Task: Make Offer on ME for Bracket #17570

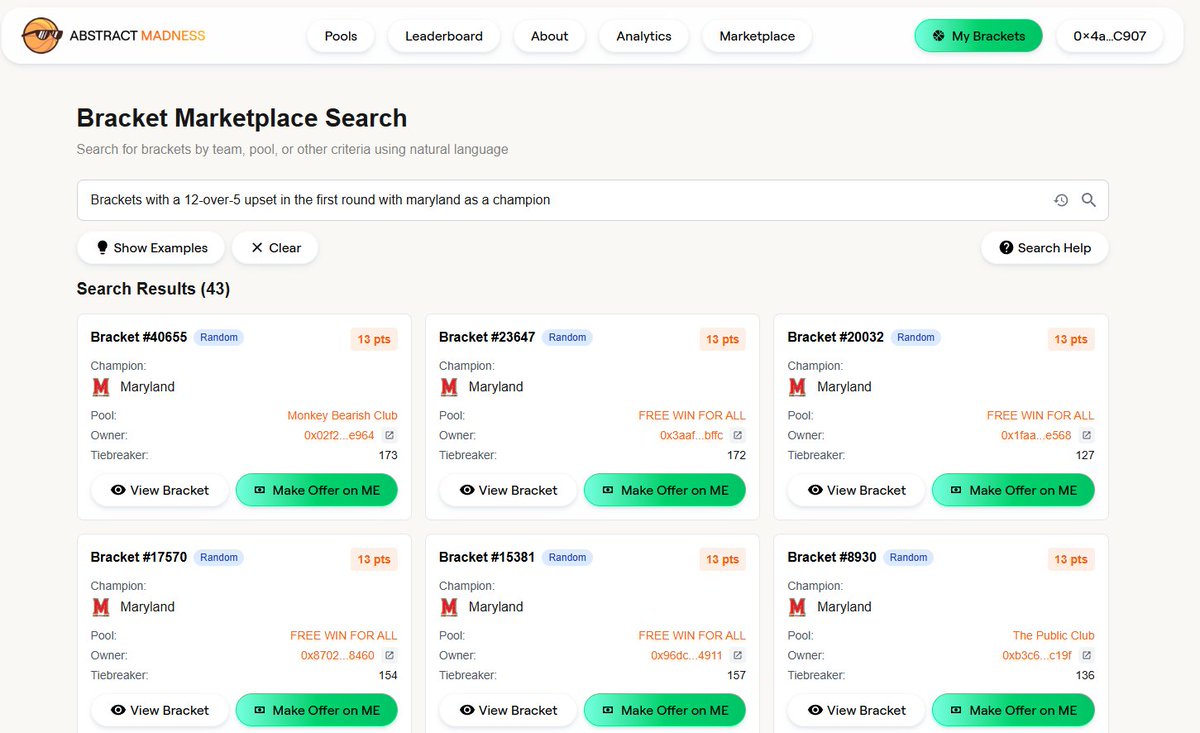Action: [x=316, y=710]
